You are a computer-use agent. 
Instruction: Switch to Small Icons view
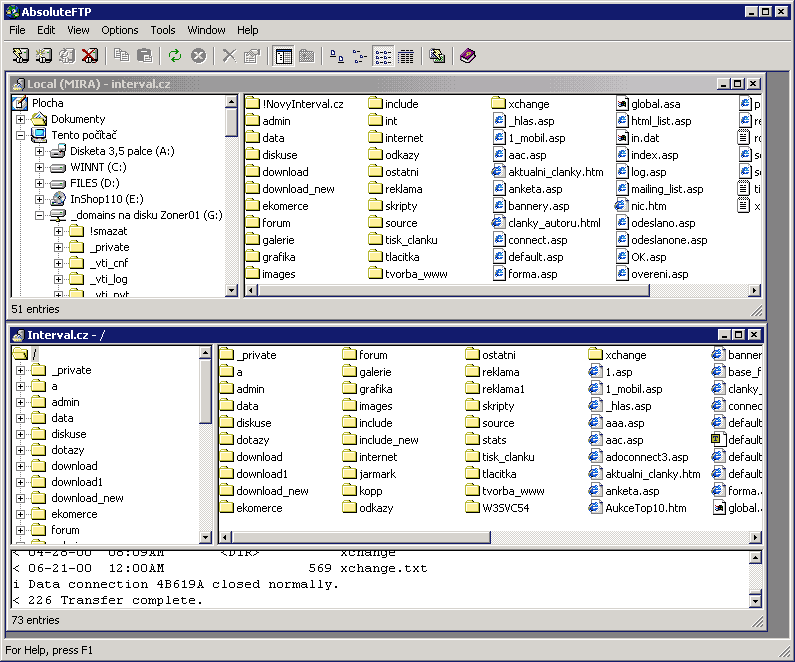pos(360,56)
